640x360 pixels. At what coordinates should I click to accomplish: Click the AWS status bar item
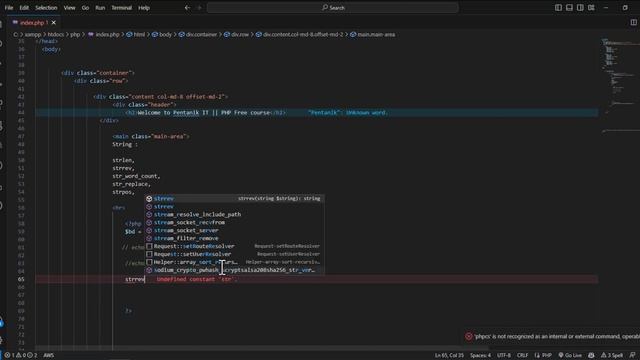coord(49,356)
